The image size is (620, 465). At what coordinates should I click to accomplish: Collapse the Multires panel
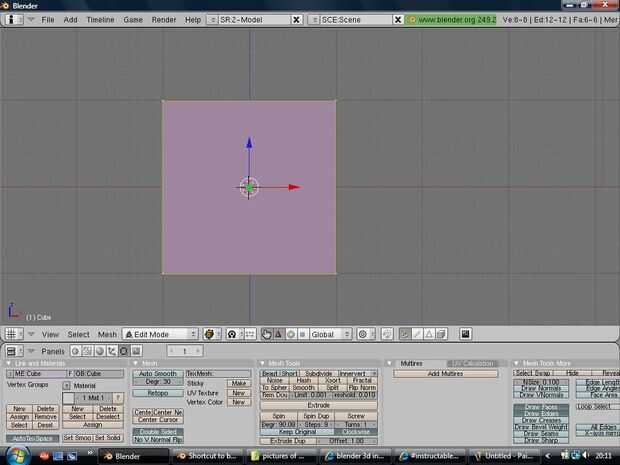[389, 363]
